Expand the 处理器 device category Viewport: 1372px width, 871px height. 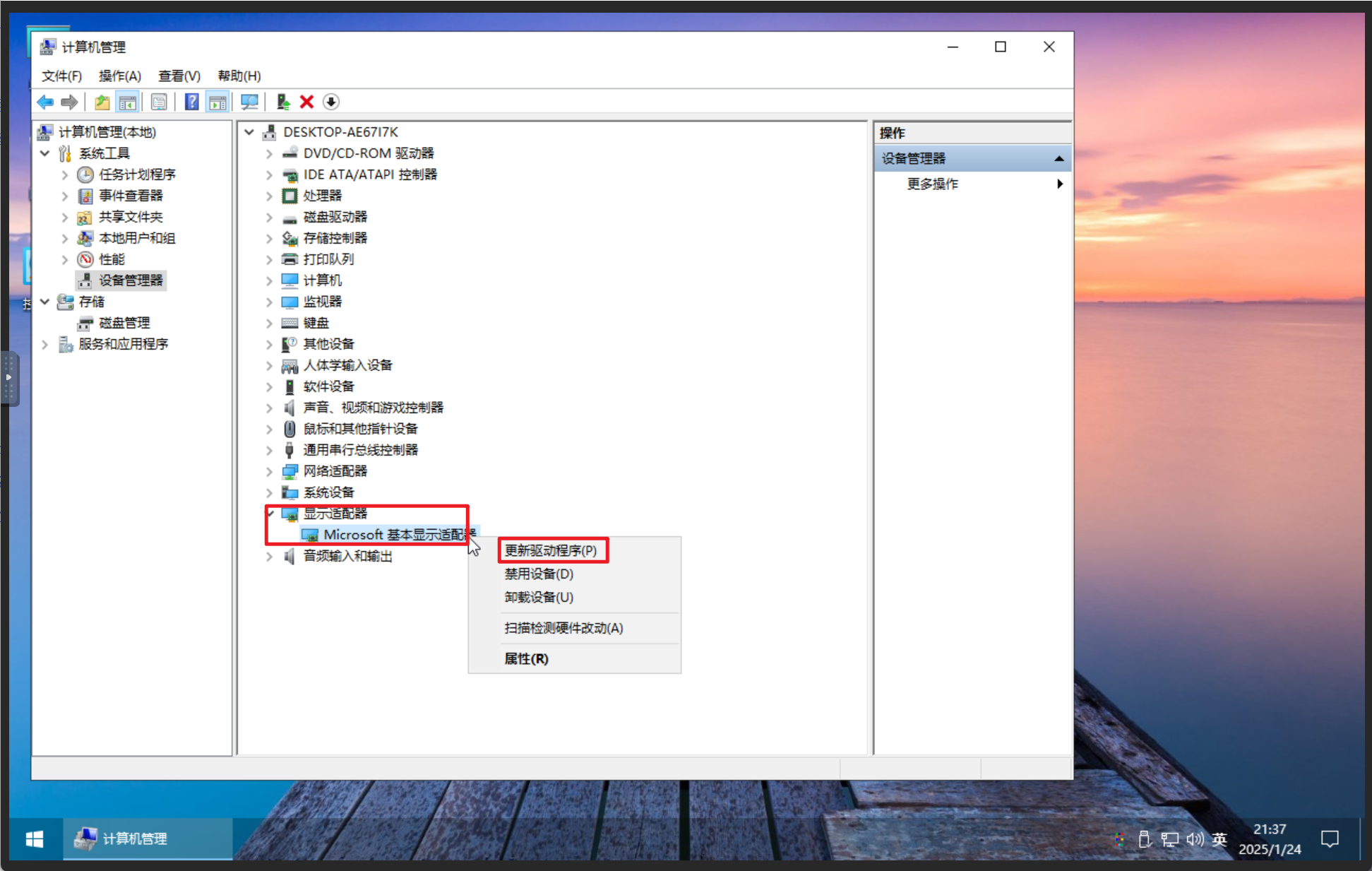269,196
